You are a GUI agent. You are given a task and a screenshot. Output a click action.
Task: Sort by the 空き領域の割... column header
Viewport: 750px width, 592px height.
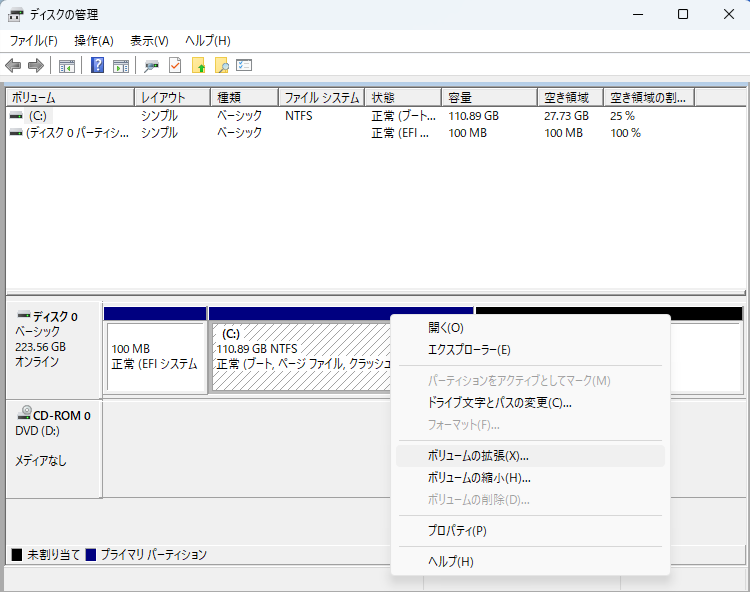tap(650, 98)
